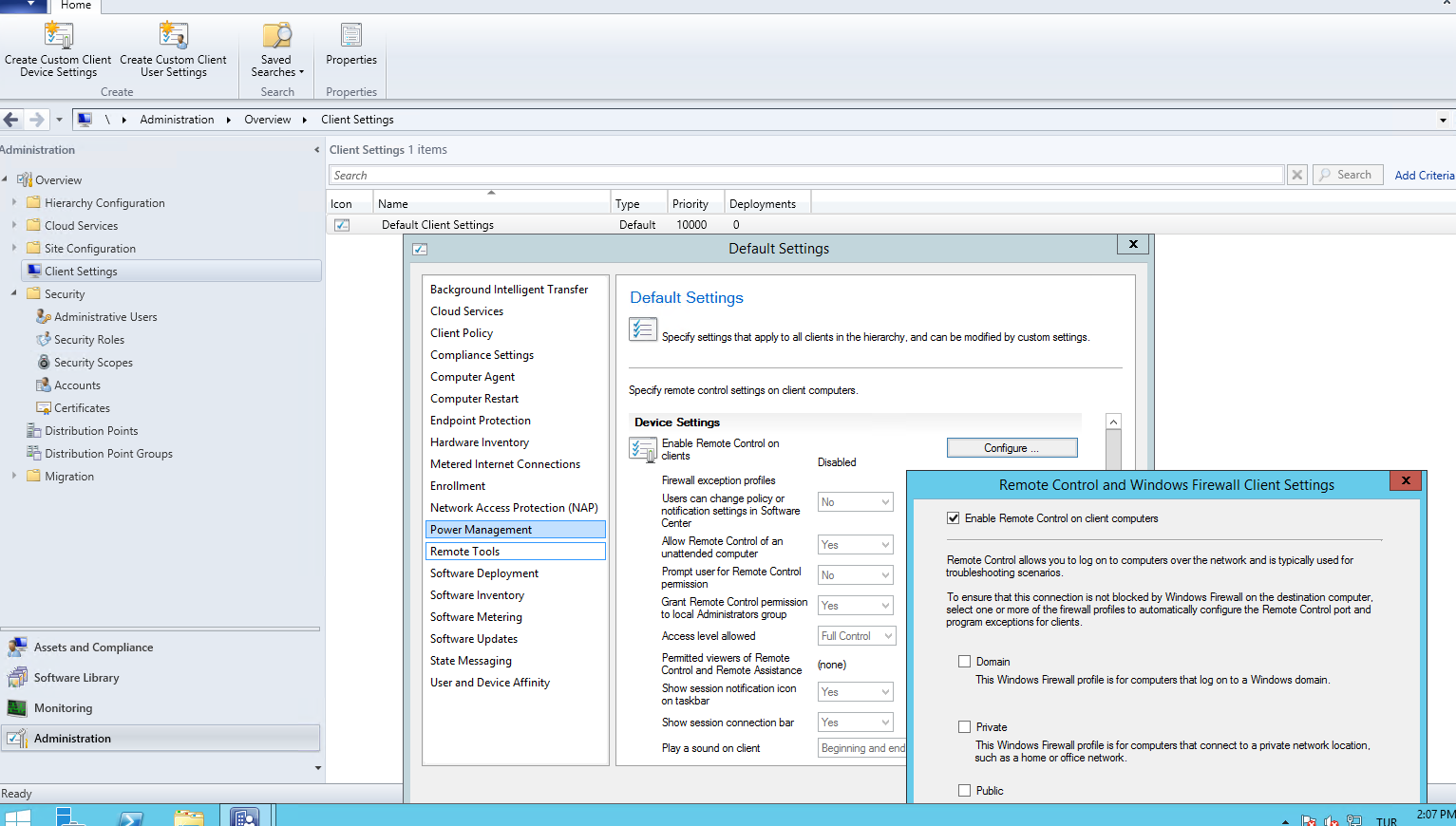Viewport: 1456px width, 826px height.
Task: Click Cloud Services folder icon in tree
Action: (x=34, y=225)
